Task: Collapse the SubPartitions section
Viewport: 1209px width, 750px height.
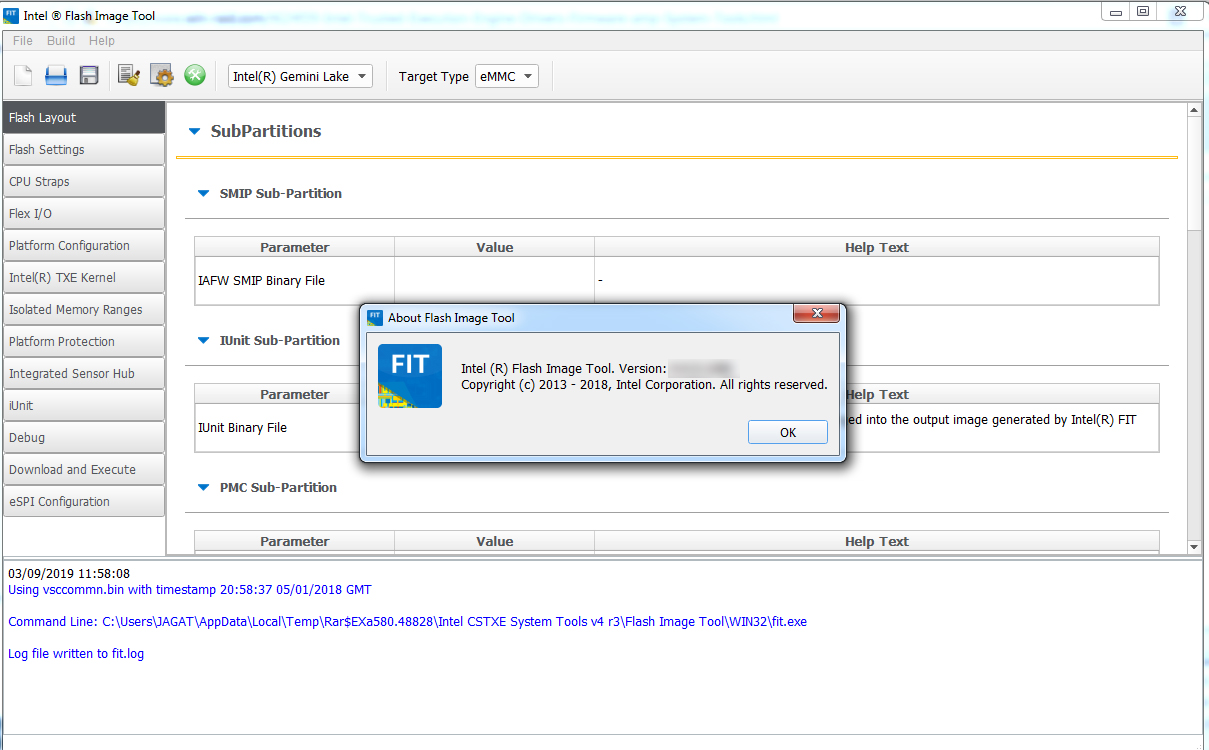Action: (x=193, y=131)
